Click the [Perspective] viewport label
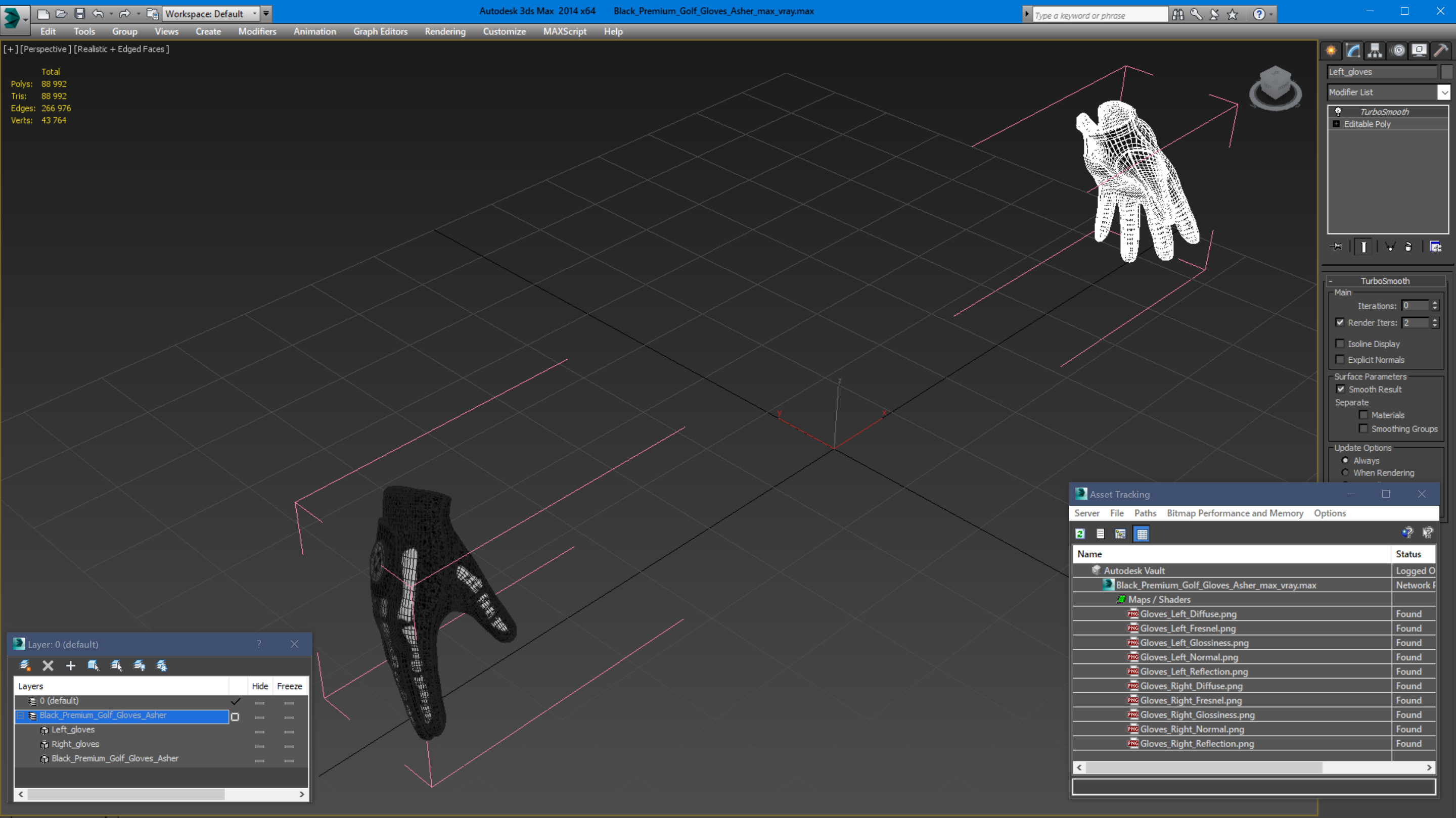 [x=46, y=49]
